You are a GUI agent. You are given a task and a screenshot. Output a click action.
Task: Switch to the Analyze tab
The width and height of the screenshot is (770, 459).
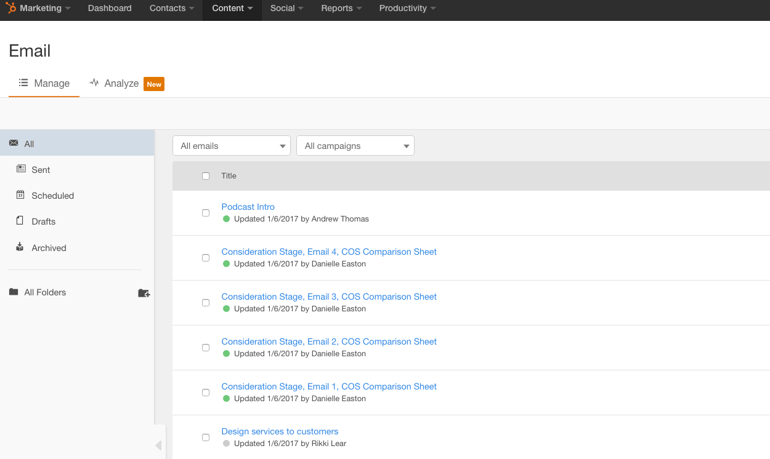114,84
